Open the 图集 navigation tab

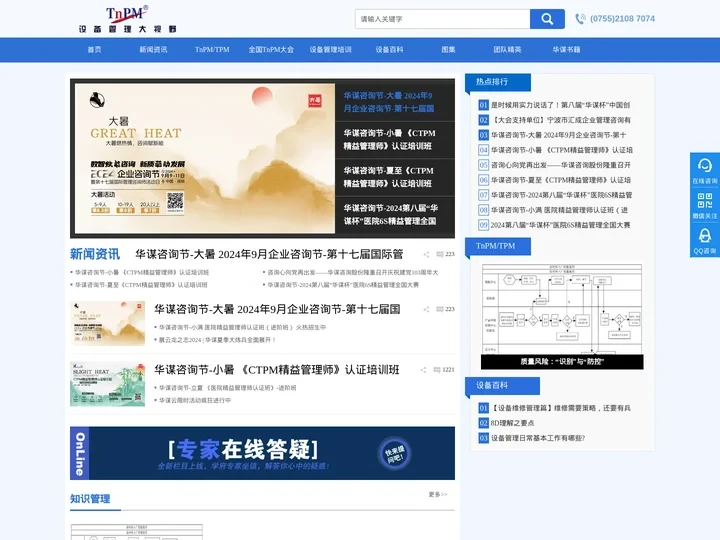point(448,50)
